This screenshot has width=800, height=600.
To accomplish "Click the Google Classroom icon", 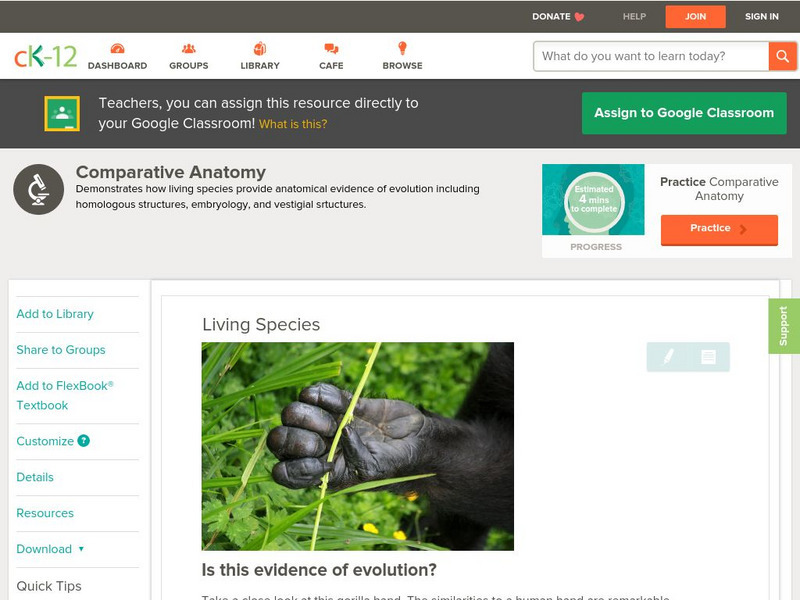I will tap(62, 113).
